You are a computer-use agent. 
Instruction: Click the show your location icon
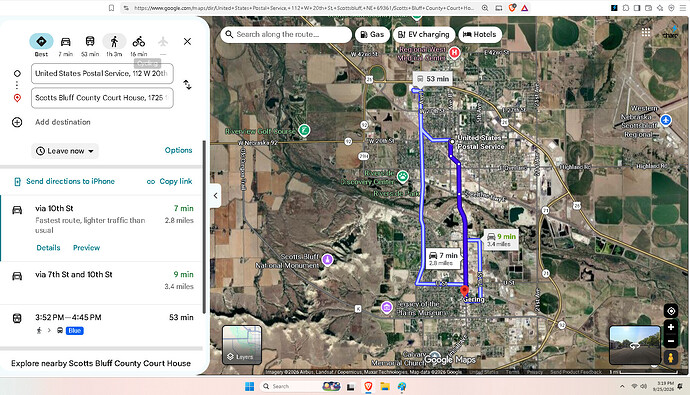coord(671,311)
